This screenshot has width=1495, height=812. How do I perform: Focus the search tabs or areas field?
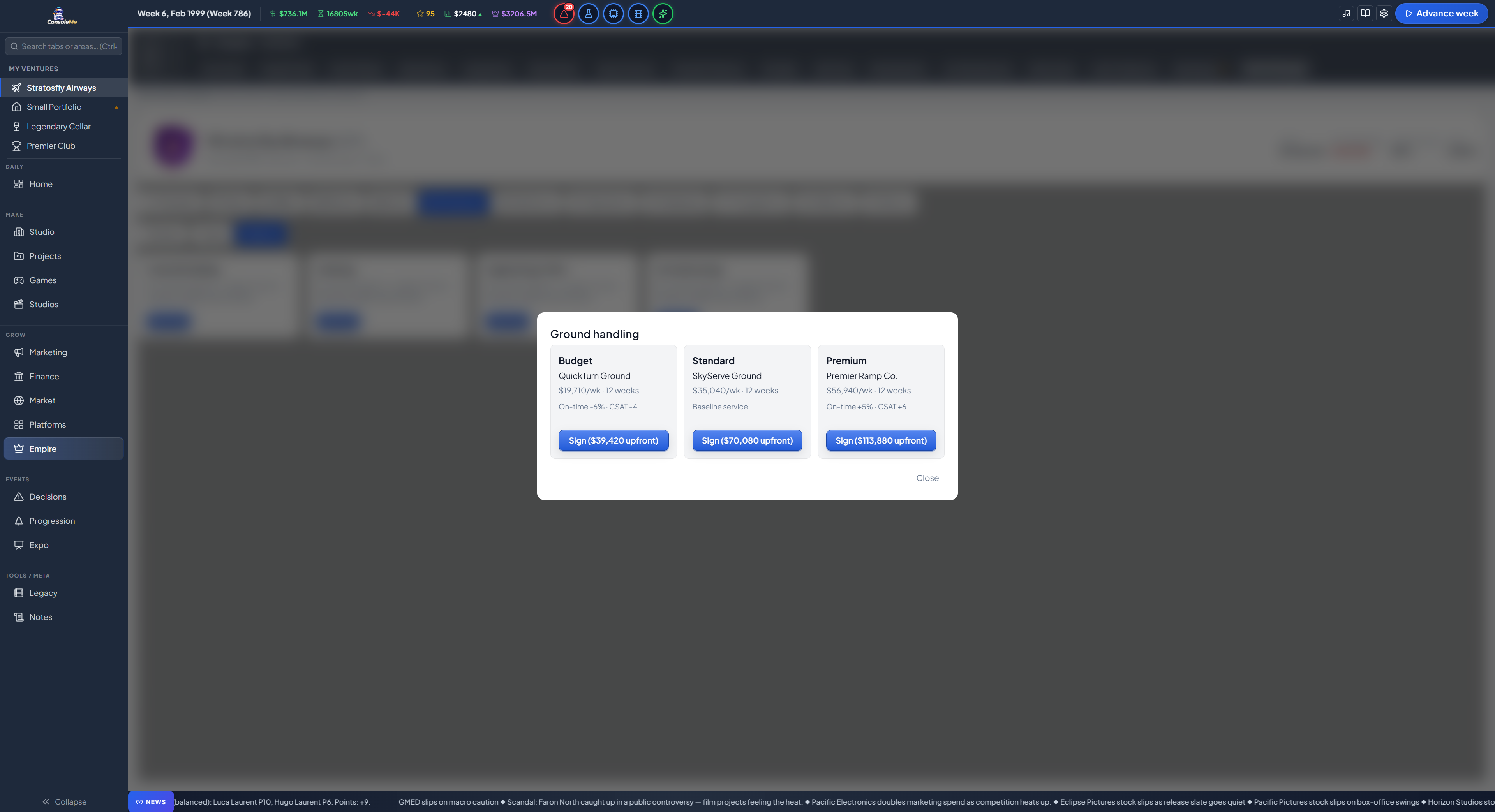pyautogui.click(x=64, y=46)
